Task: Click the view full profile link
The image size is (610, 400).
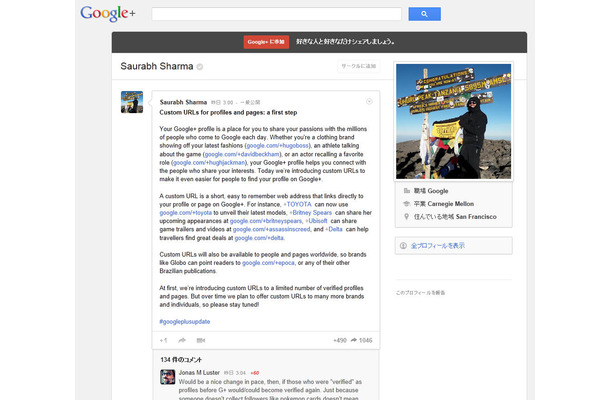Action: 438,246
